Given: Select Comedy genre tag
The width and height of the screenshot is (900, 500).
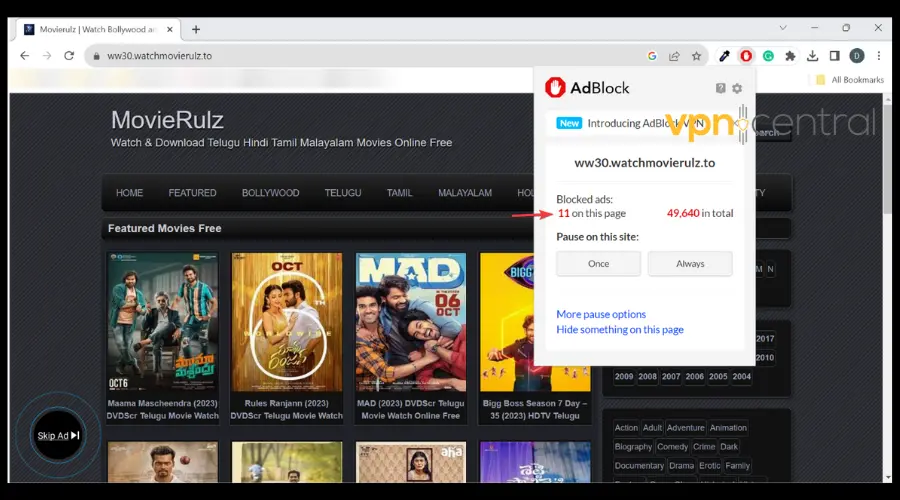Looking at the screenshot, I should [x=672, y=447].
